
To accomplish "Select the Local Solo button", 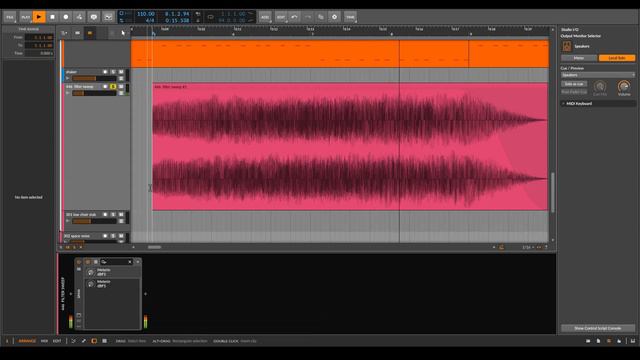I will pyautogui.click(x=617, y=58).
